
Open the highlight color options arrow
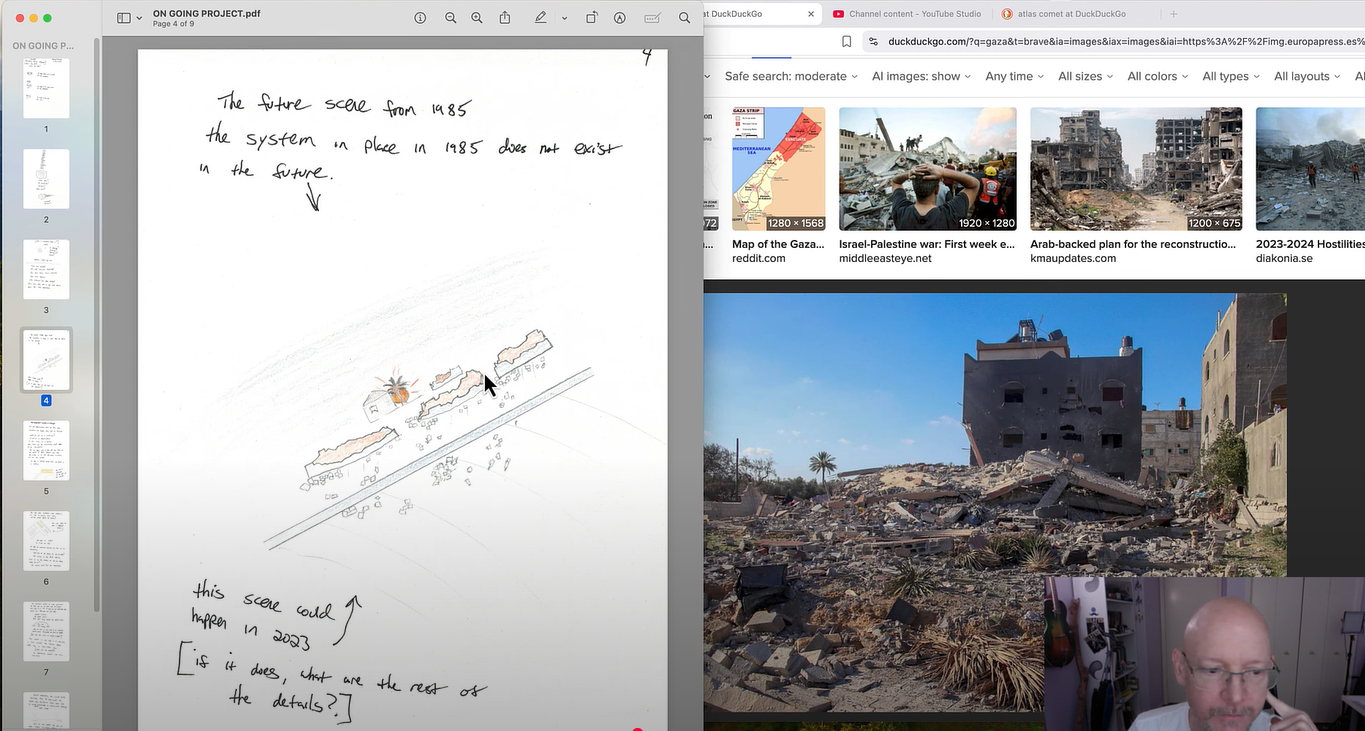point(564,18)
